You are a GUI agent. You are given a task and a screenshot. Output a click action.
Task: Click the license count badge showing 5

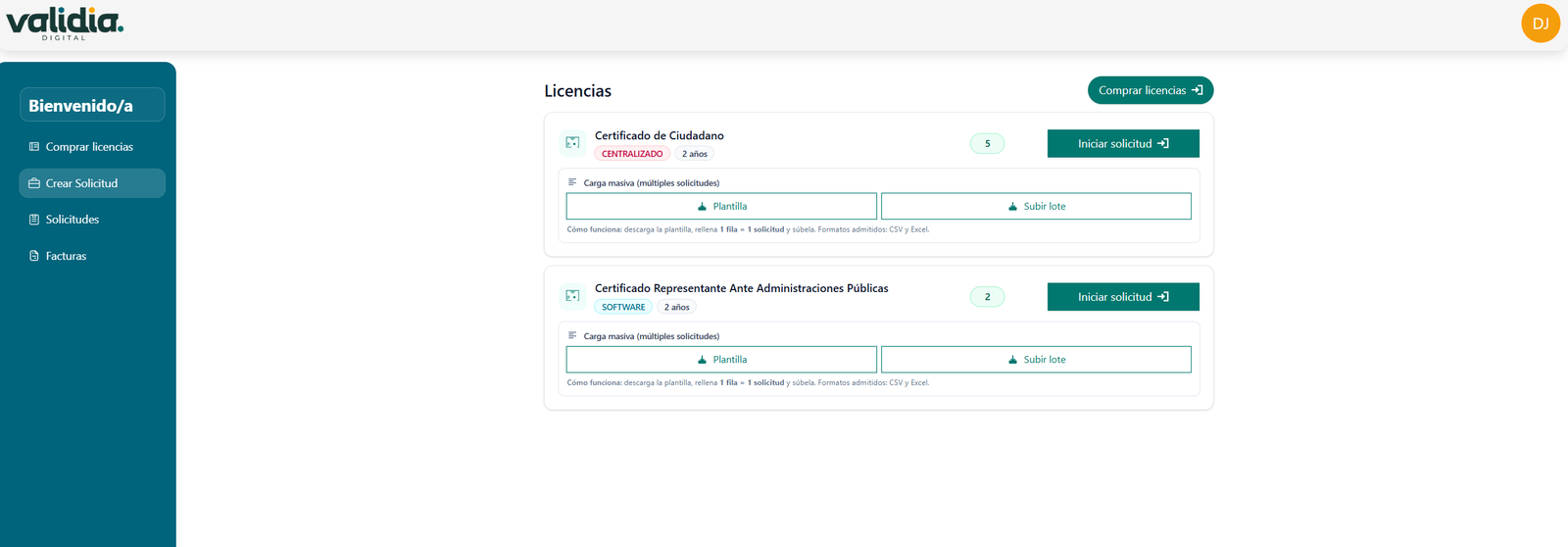pyautogui.click(x=987, y=144)
